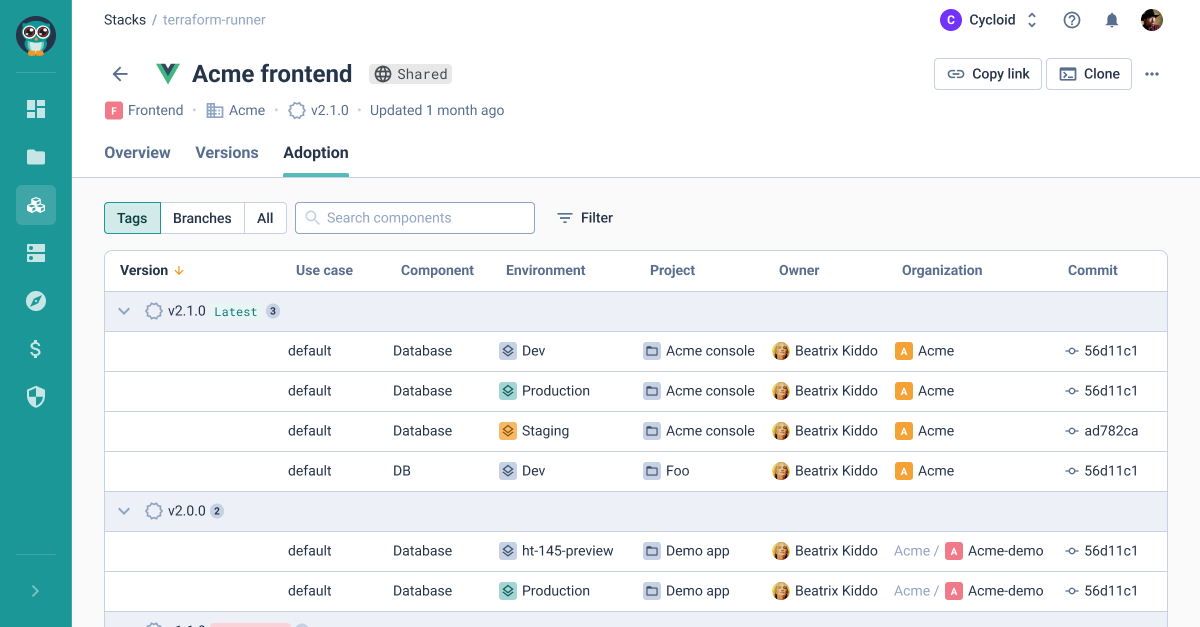The image size is (1200, 627).
Task: Switch to the Overview tab
Action: (137, 153)
